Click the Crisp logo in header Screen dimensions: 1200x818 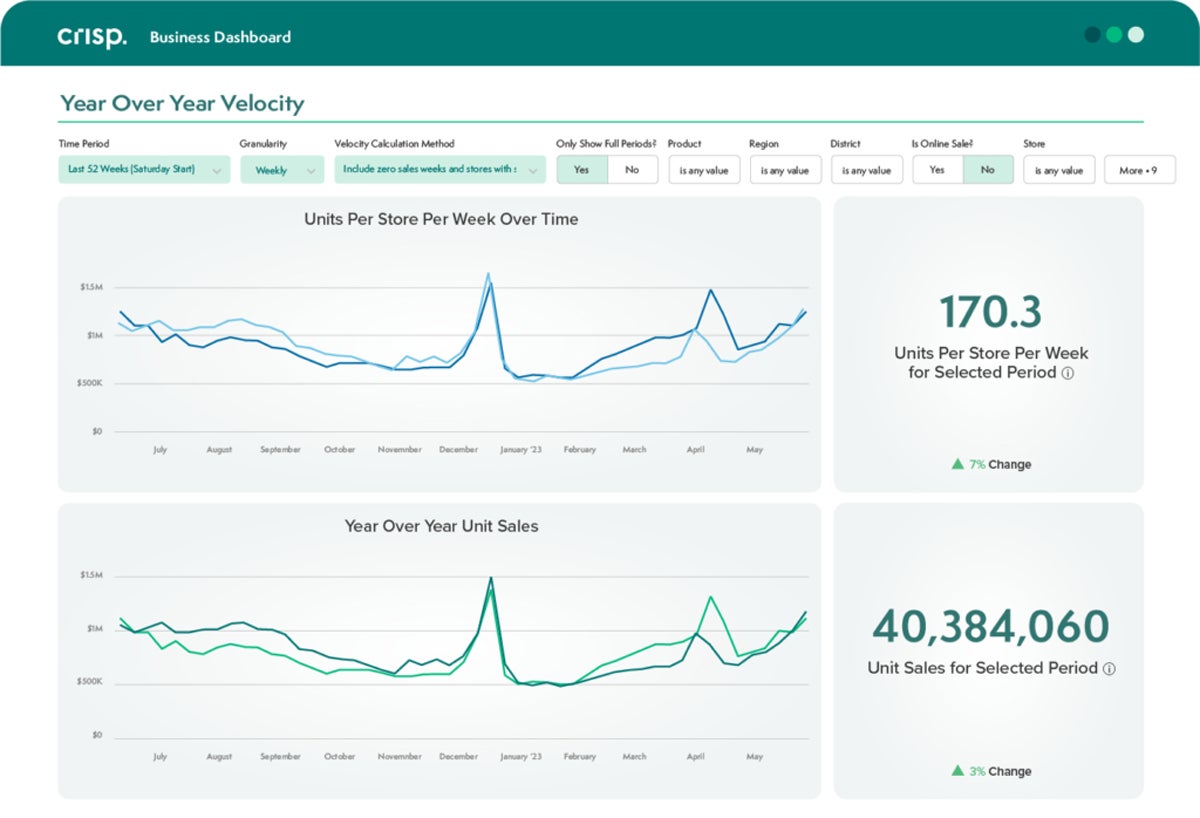tap(92, 37)
